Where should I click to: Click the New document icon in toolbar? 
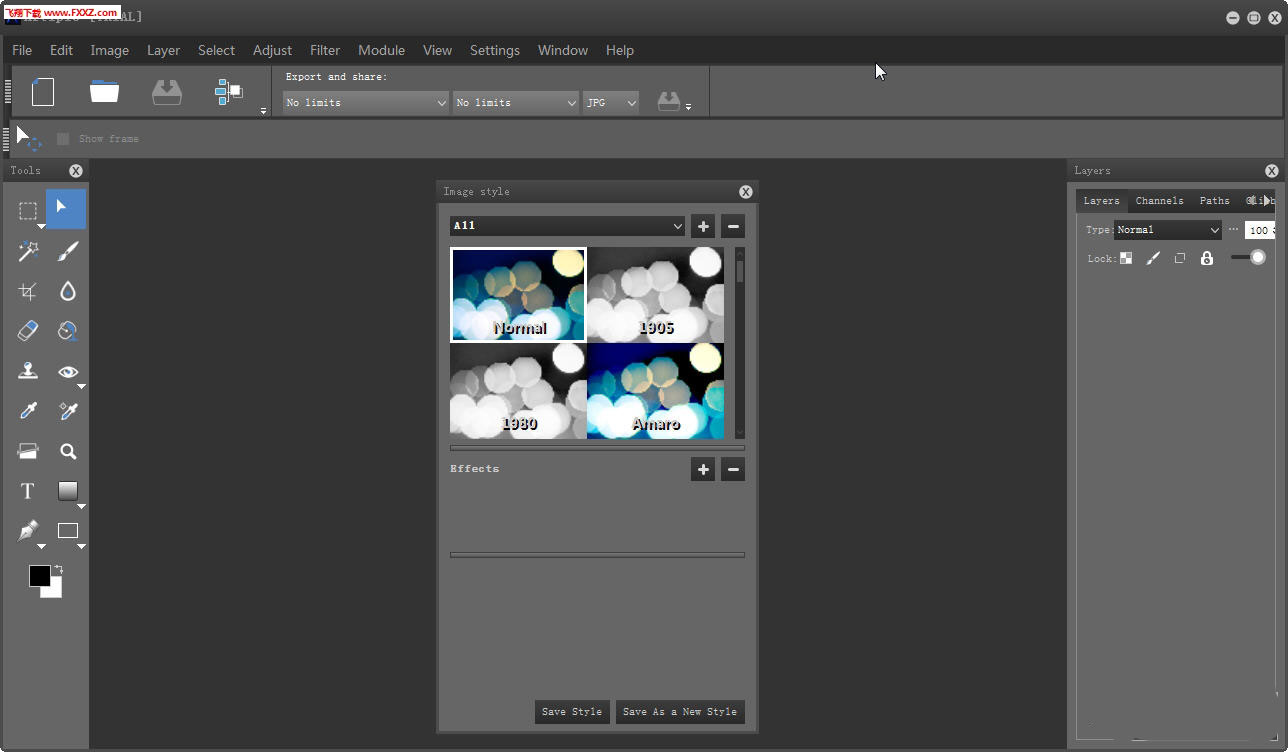pyautogui.click(x=43, y=92)
